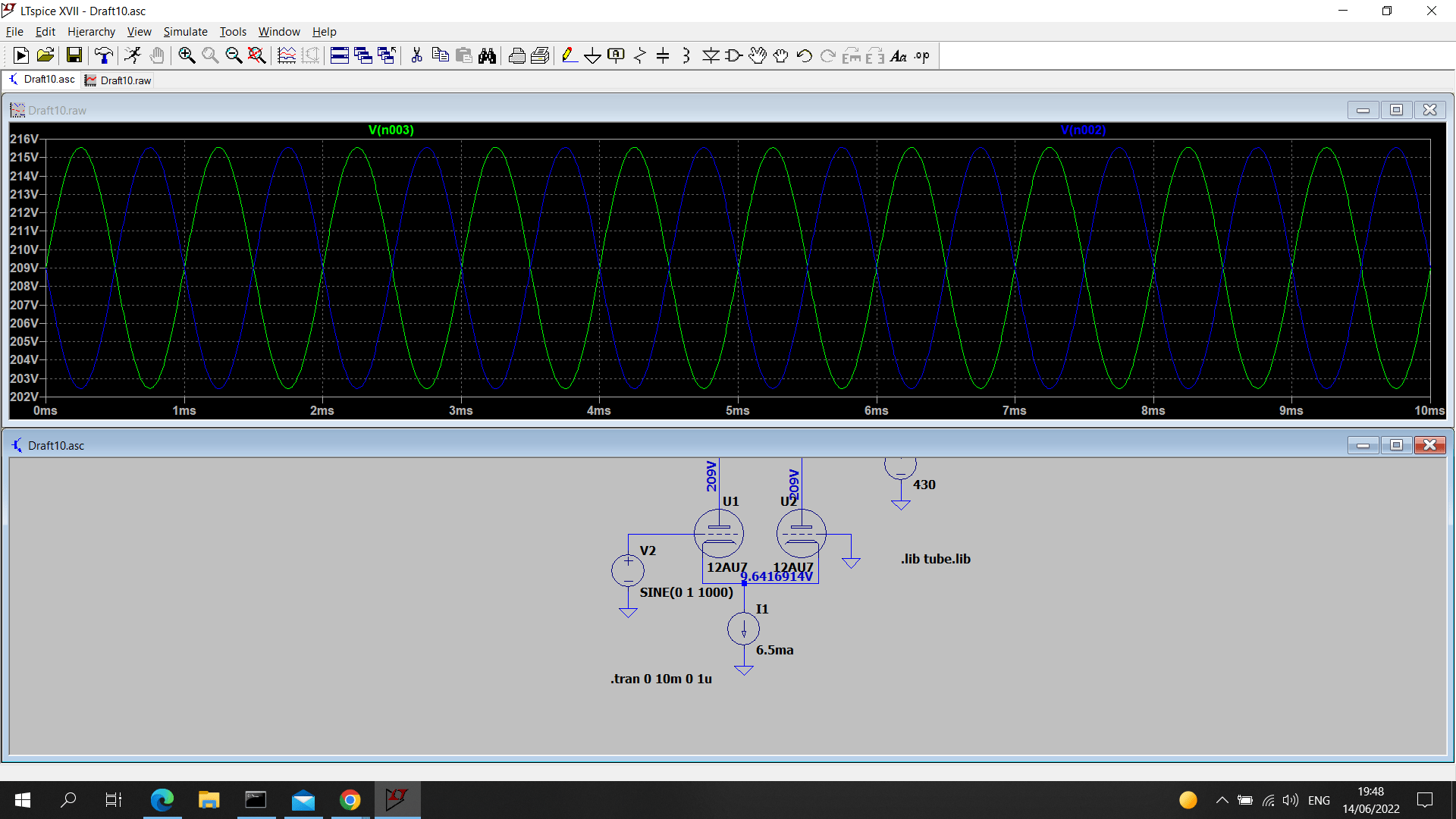The height and width of the screenshot is (819, 1456).
Task: Open the File menu
Action: coord(14,31)
